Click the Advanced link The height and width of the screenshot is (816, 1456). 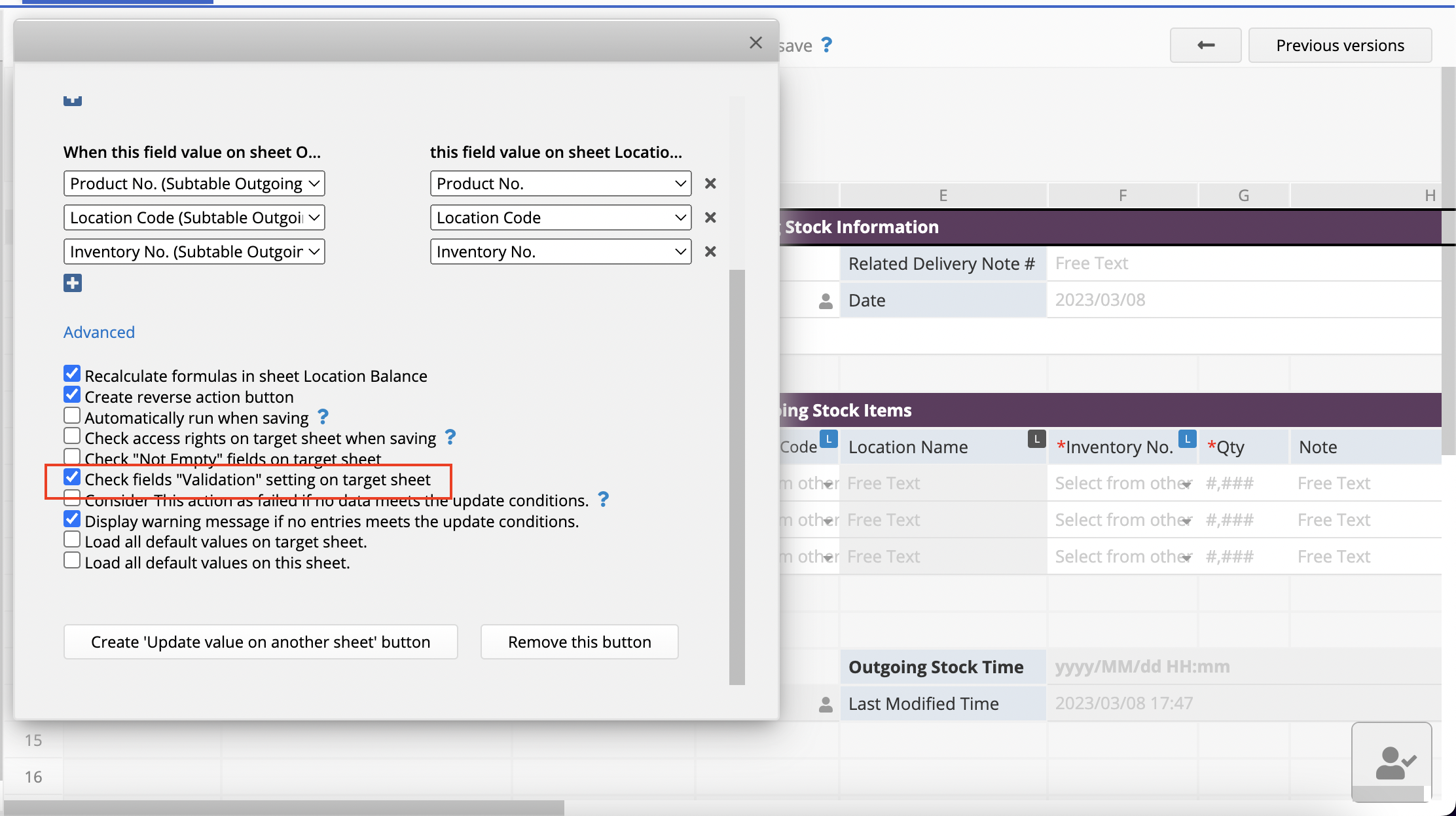tap(99, 332)
